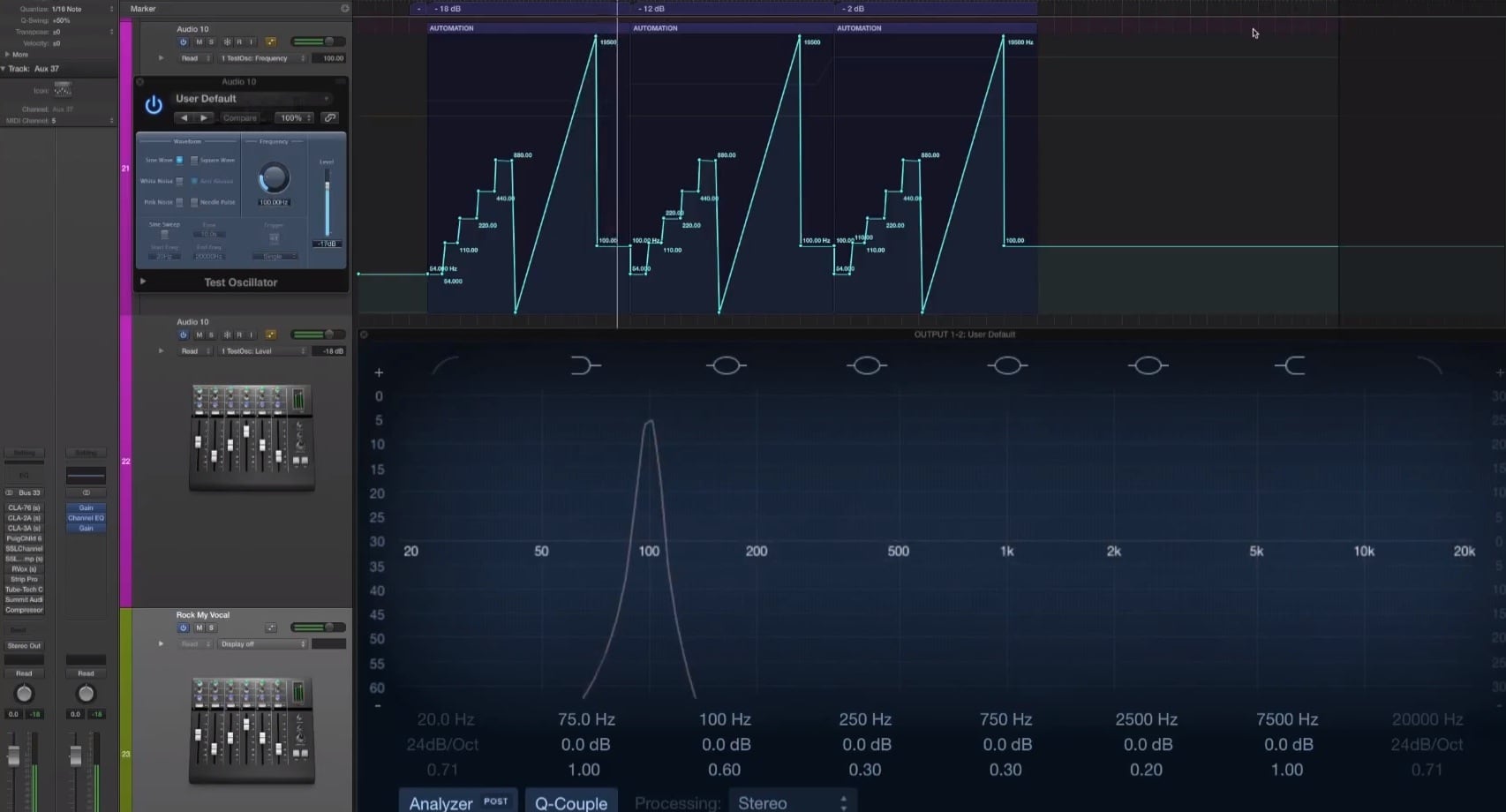This screenshot has width=1506, height=812.
Task: Toggle the high shelf 7500 Hz band icon
Action: click(1290, 365)
